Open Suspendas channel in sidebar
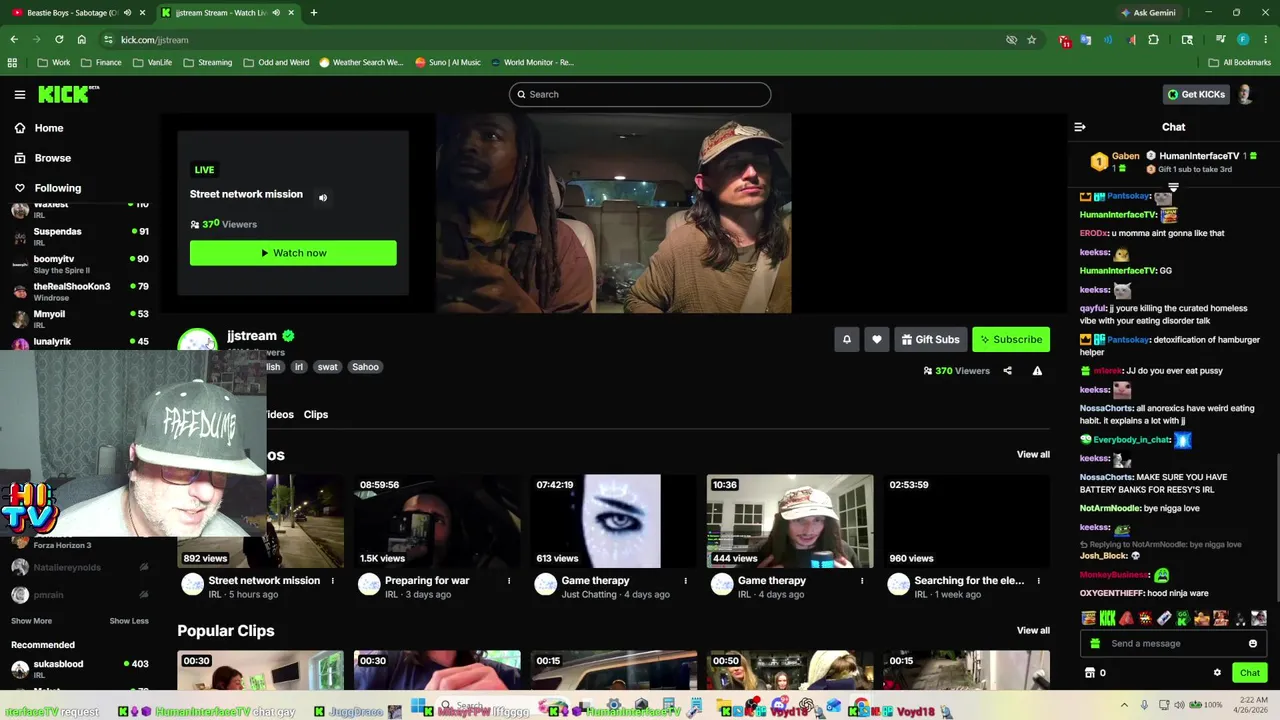The width and height of the screenshot is (1280, 720). (x=80, y=236)
